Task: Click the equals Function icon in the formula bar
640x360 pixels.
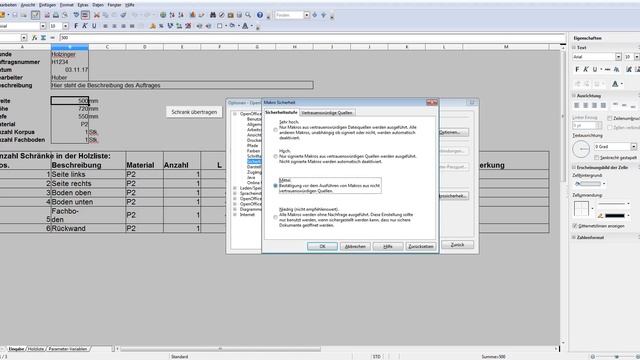Action: tap(52, 38)
